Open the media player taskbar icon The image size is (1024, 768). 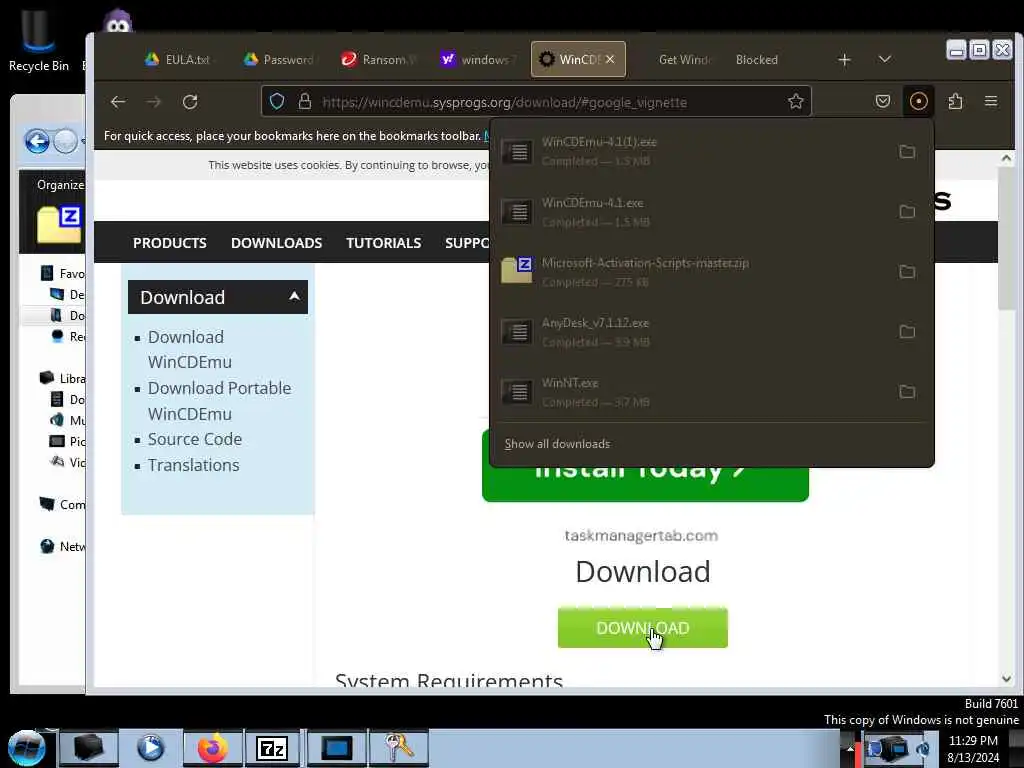(x=150, y=748)
